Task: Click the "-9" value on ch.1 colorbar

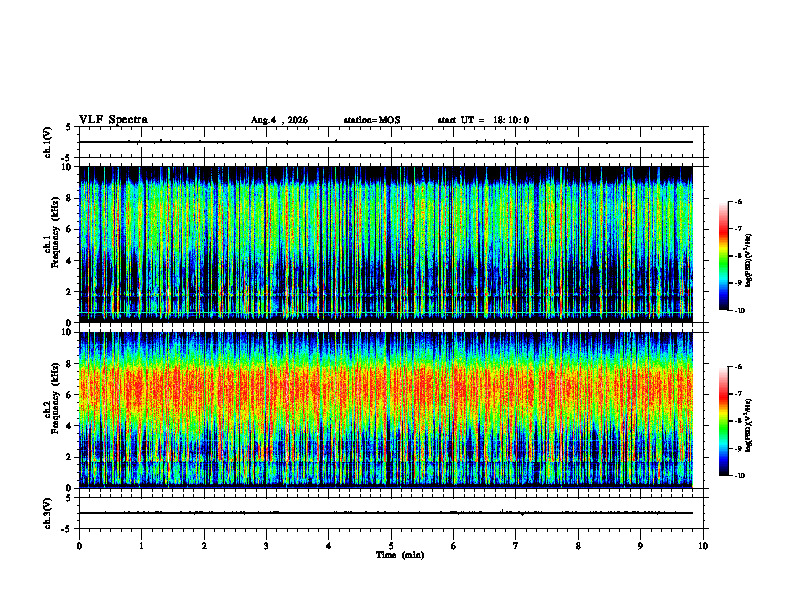Action: click(x=738, y=283)
